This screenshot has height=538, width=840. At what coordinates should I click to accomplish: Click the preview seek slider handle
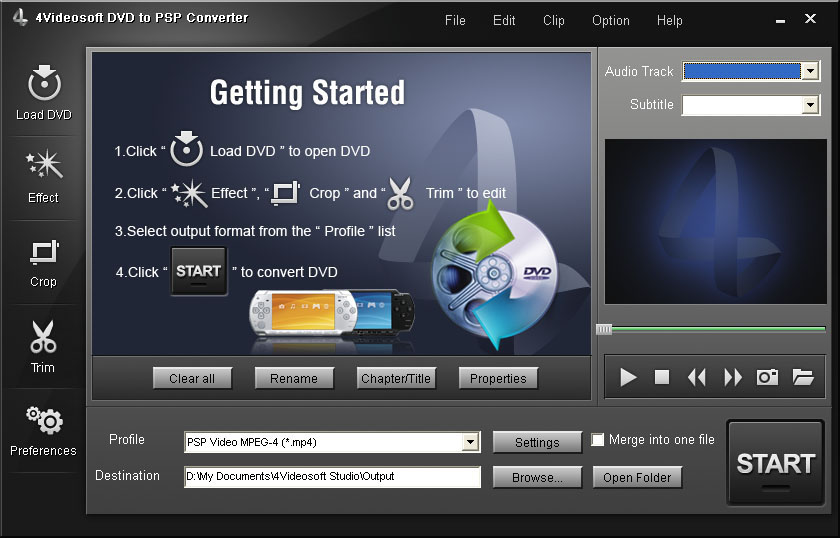click(x=604, y=329)
